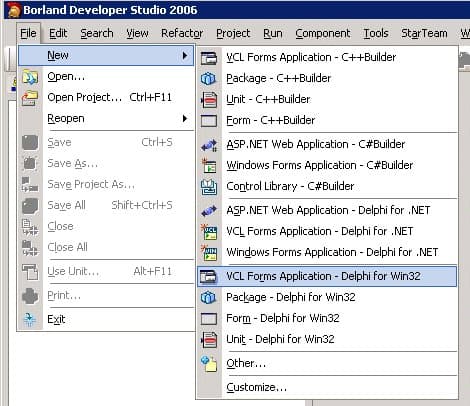The height and width of the screenshot is (406, 470).
Task: Click the grayed Print icon
Action: coord(30,296)
